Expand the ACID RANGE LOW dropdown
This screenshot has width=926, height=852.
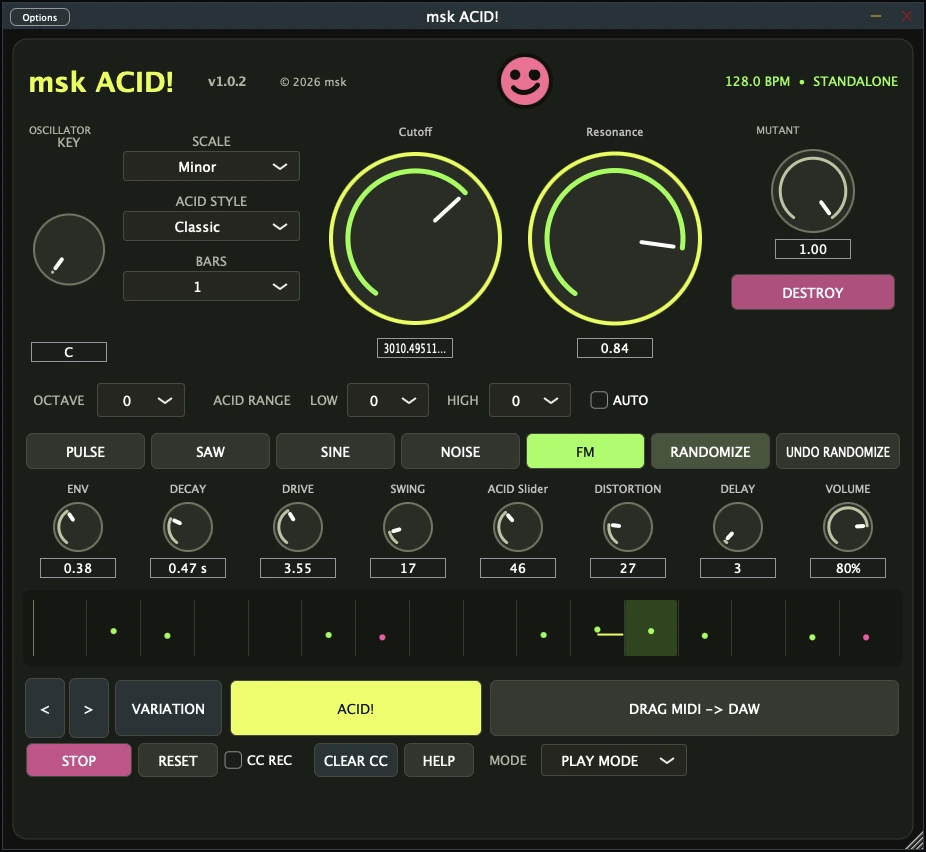click(x=387, y=400)
